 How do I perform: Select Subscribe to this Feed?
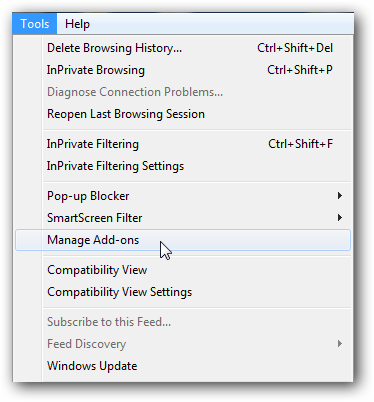pyautogui.click(x=183, y=322)
